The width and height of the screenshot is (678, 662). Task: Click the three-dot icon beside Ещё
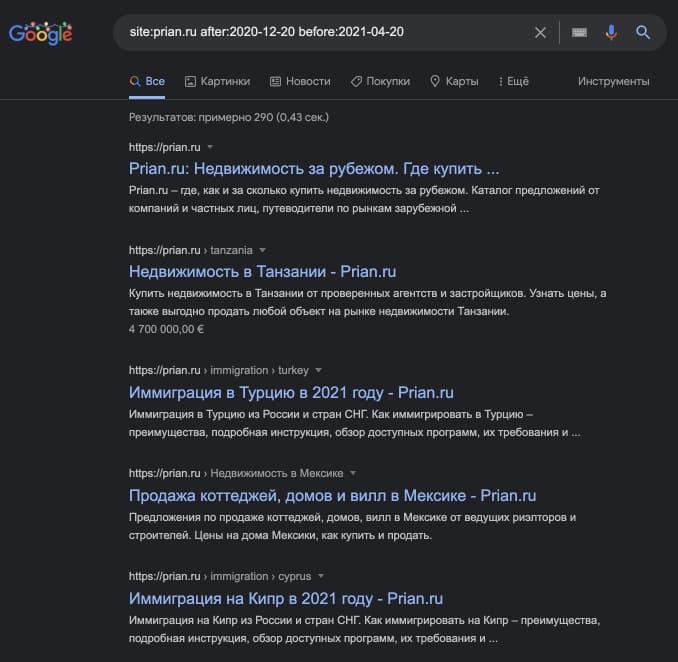(501, 81)
